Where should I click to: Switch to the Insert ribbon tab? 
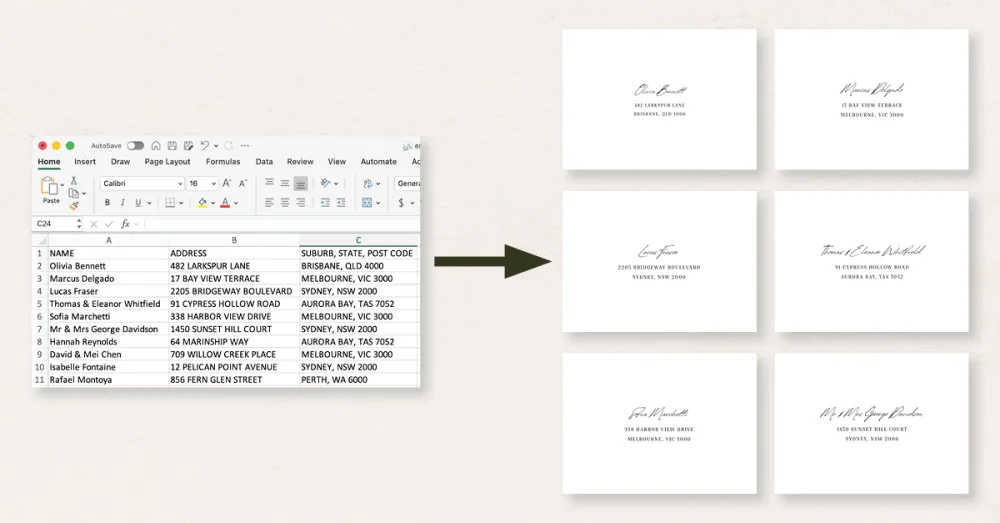tap(85, 161)
